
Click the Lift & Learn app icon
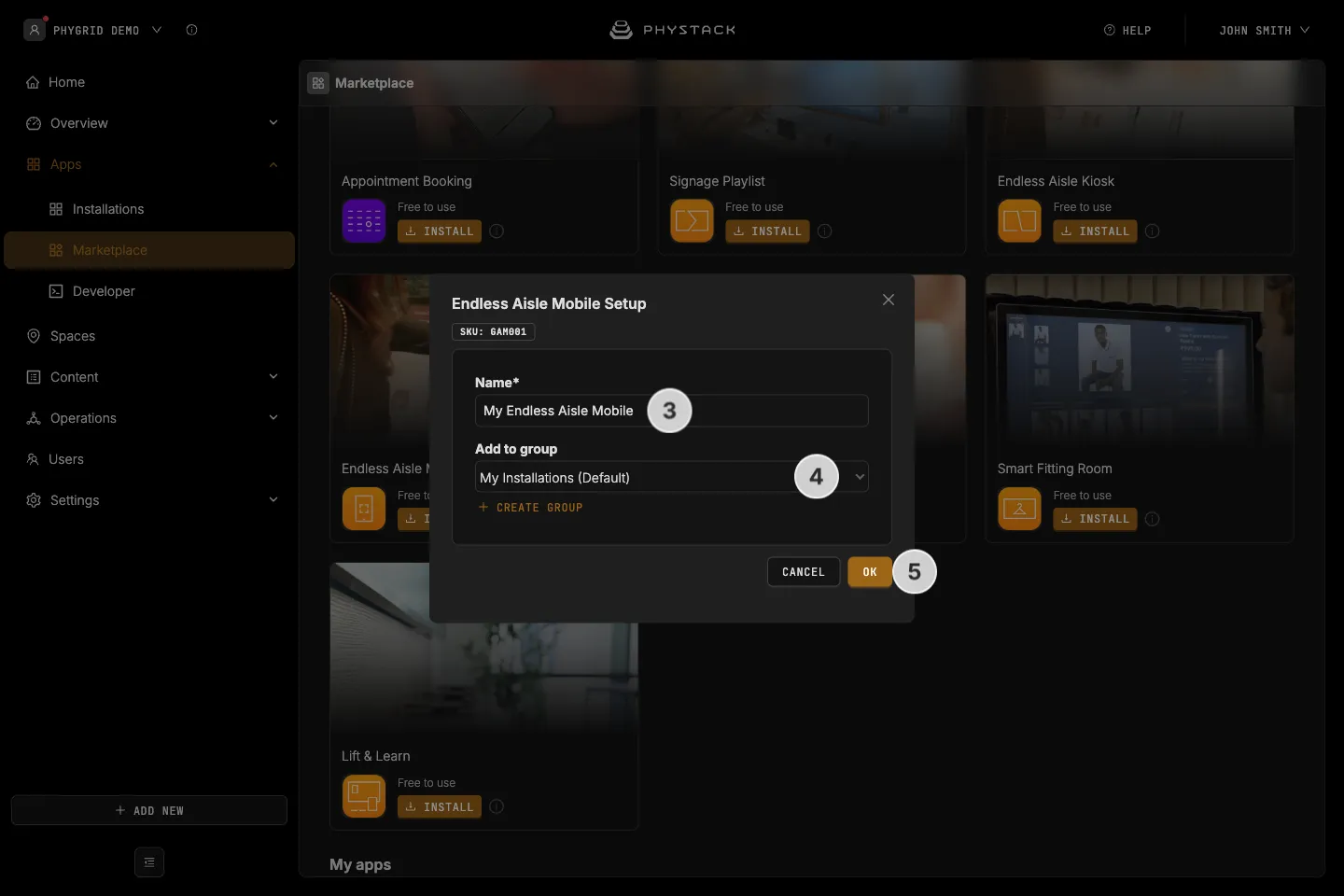tap(364, 796)
